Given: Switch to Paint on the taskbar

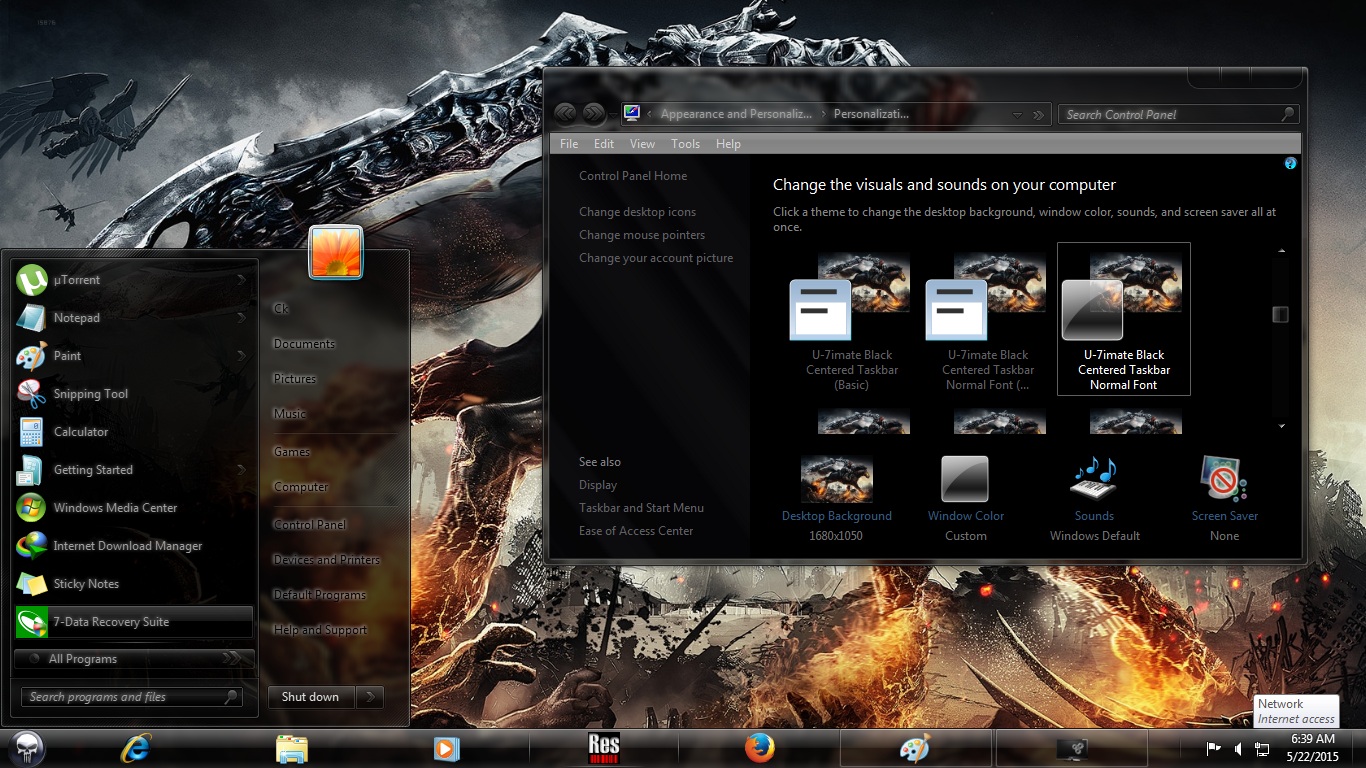Looking at the screenshot, I should [915, 748].
